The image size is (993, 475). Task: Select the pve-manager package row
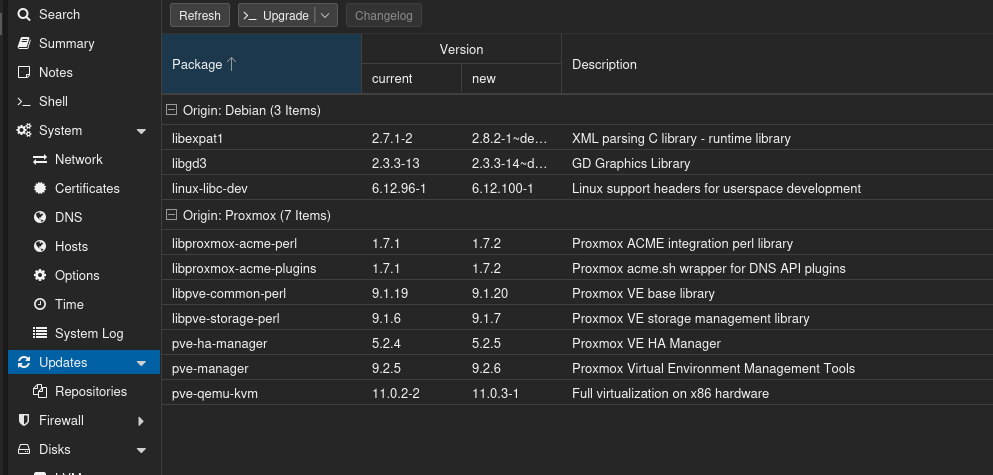pos(578,369)
